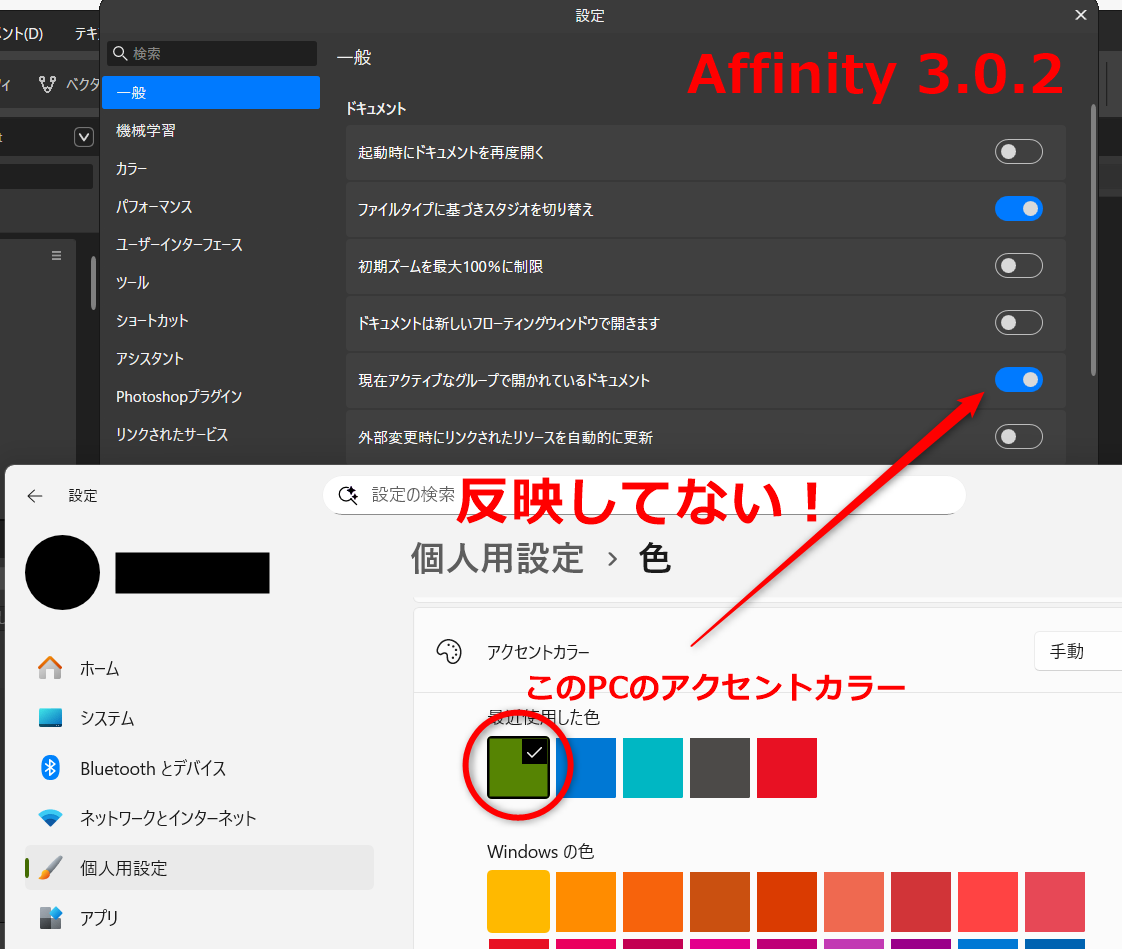Expand the dropdown arrow in left toolbar
The height and width of the screenshot is (949, 1122).
(84, 138)
